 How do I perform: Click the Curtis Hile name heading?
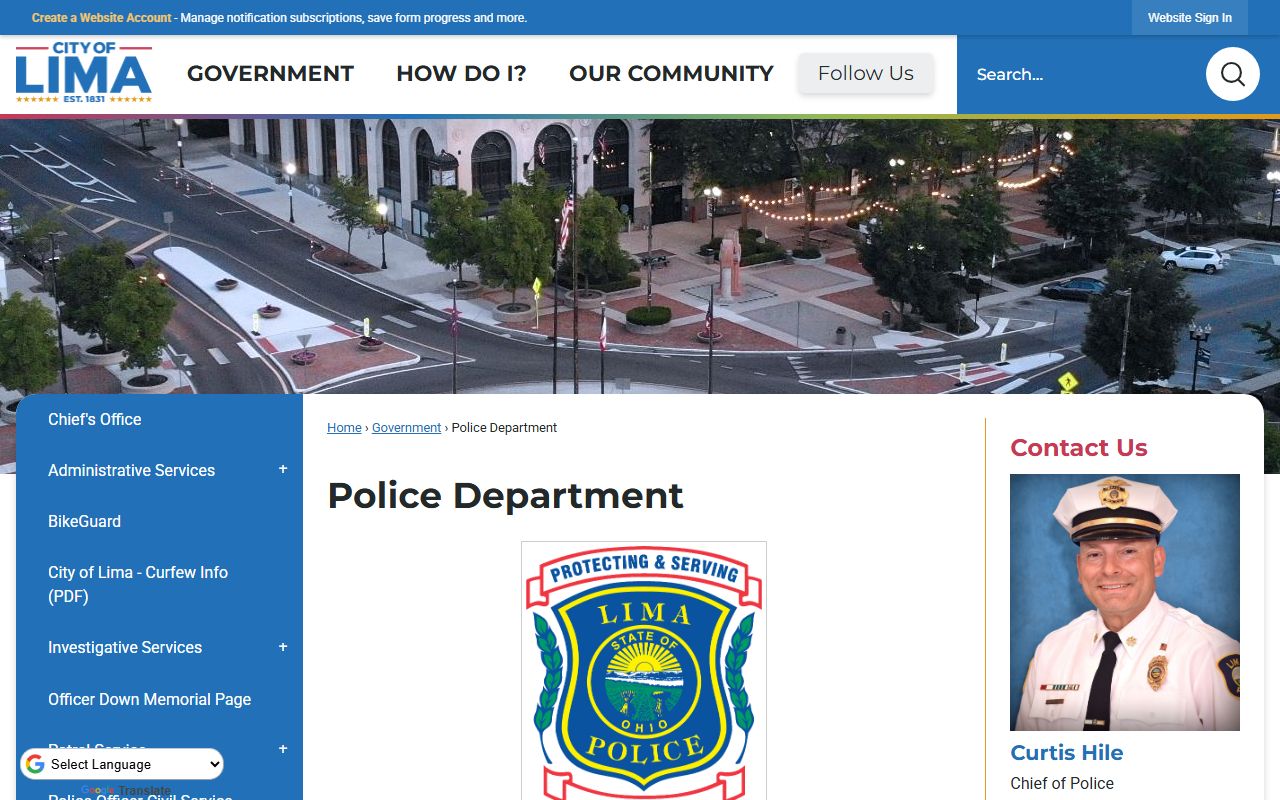coord(1067,753)
